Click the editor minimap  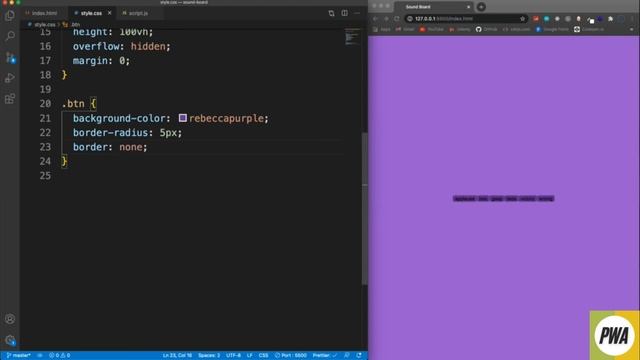(352, 37)
